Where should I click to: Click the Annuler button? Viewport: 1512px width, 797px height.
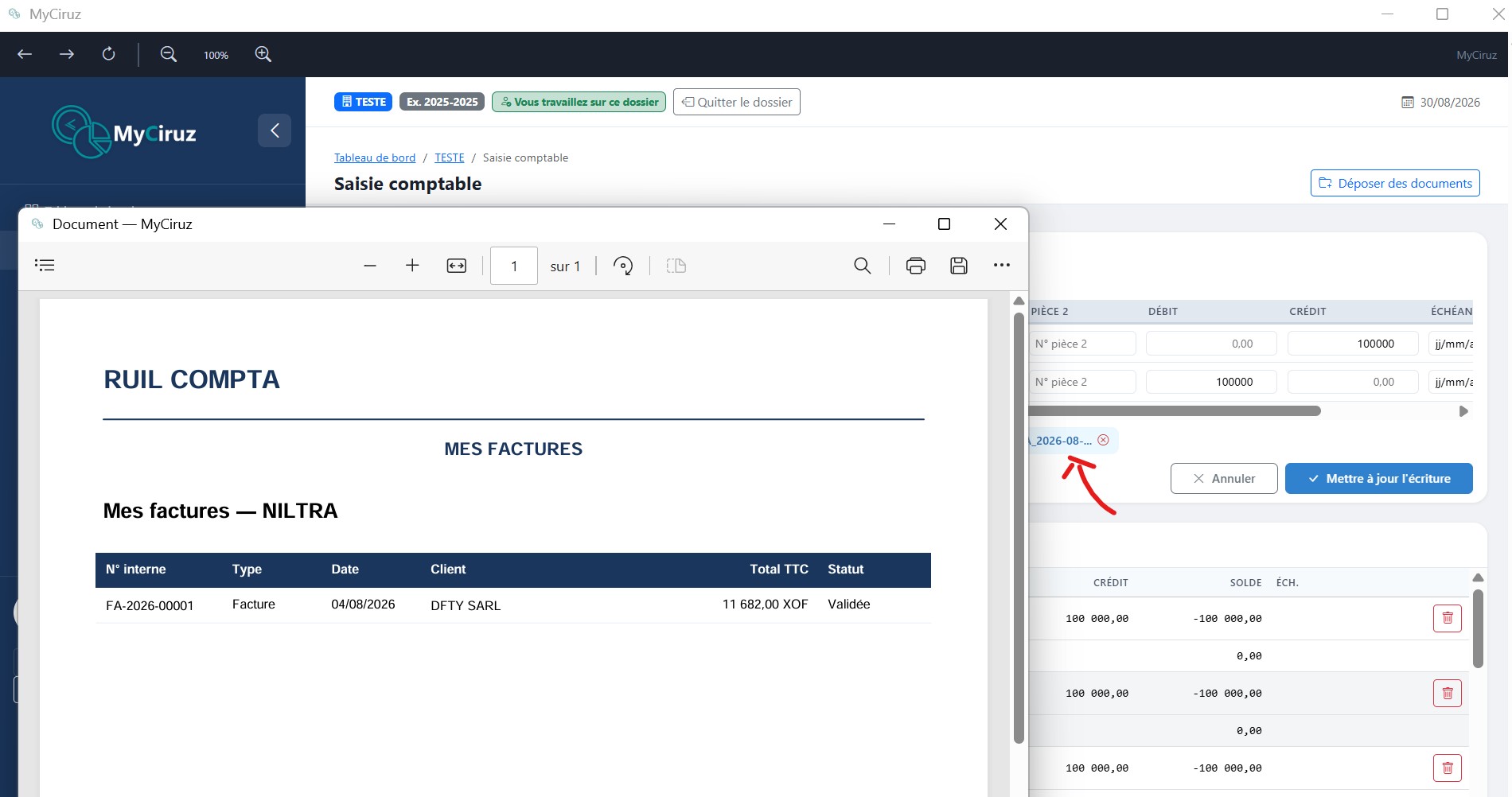pos(1224,479)
